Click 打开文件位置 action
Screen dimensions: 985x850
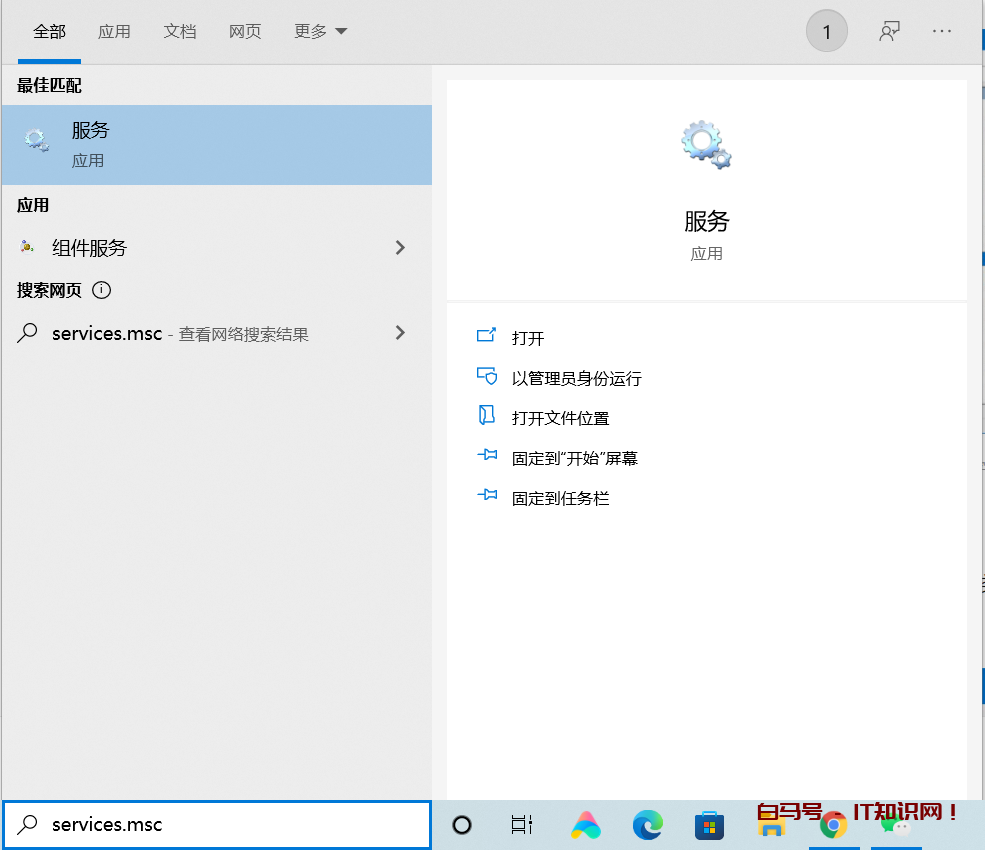[x=560, y=418]
